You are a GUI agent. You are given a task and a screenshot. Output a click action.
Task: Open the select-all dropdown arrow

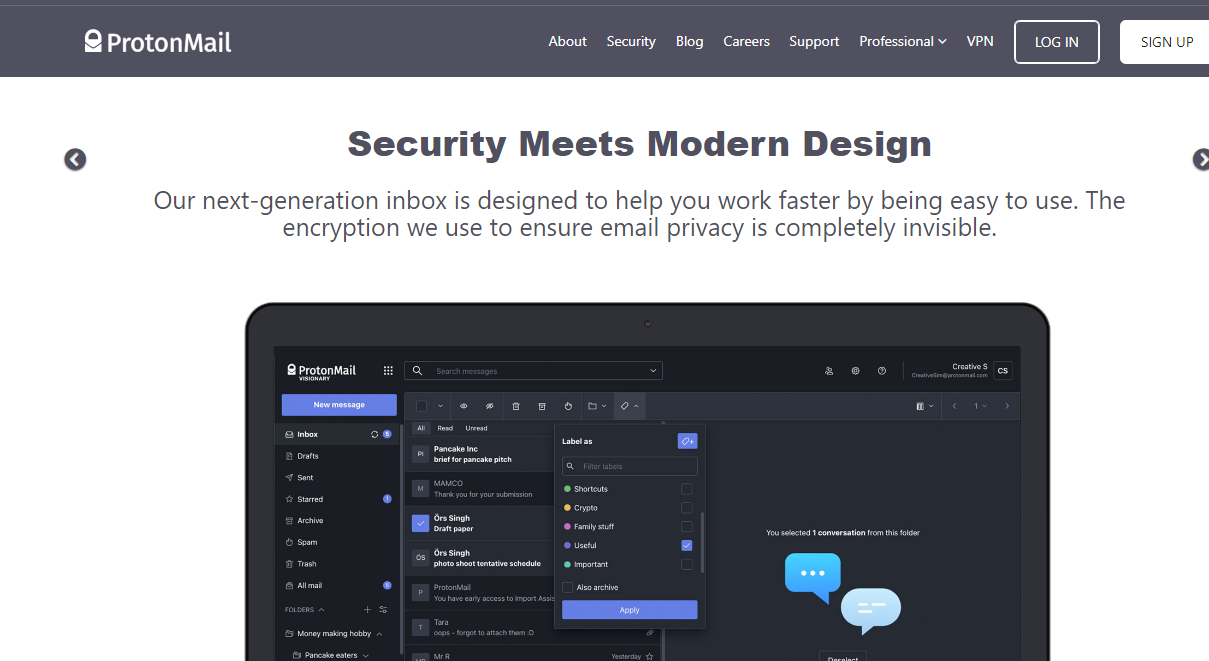(x=440, y=406)
